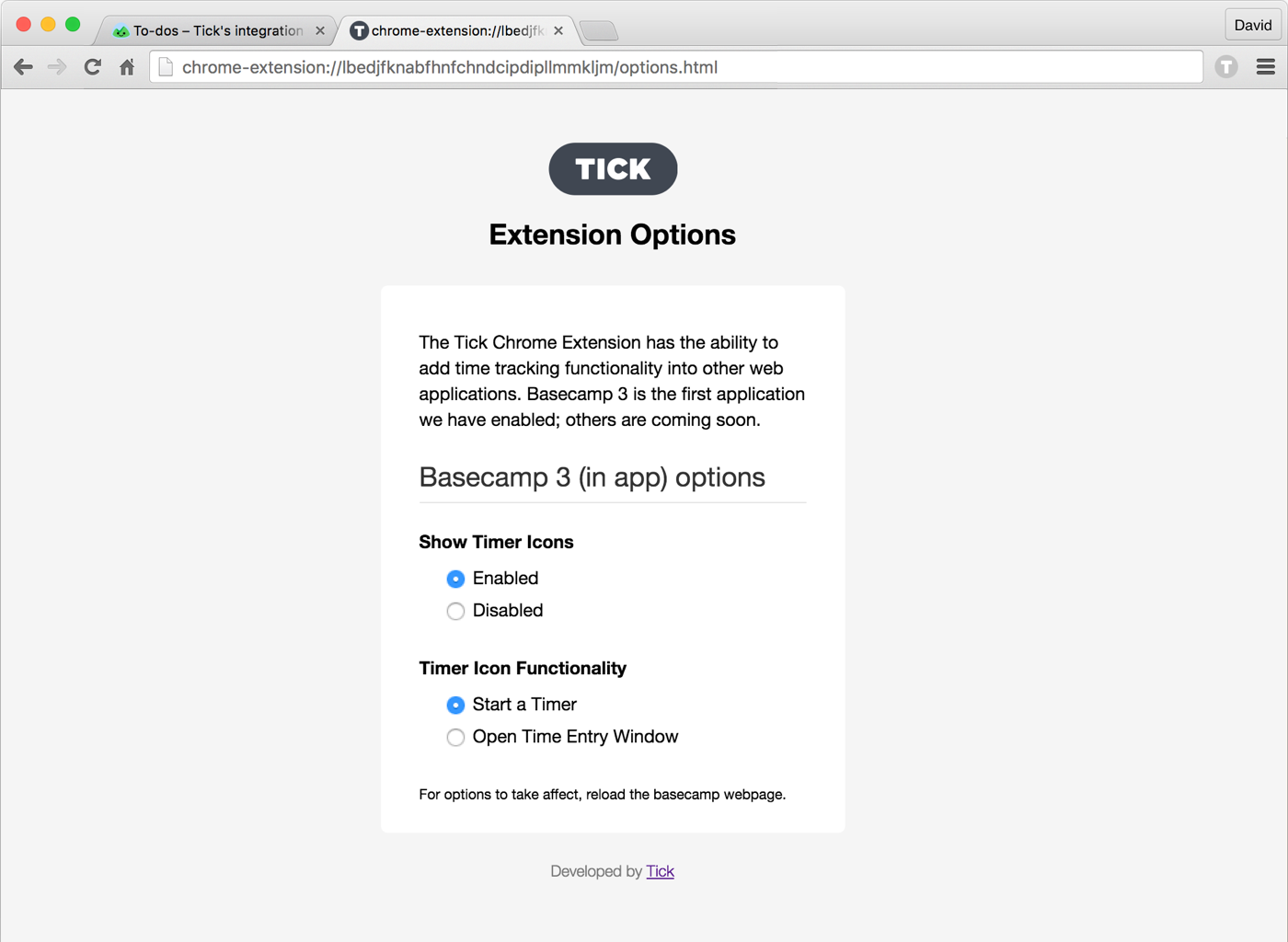
Task: Select Start a Timer option
Action: (455, 705)
